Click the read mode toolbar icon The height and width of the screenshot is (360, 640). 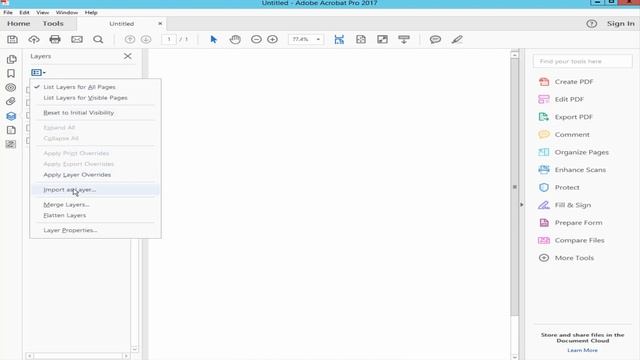pyautogui.click(x=404, y=39)
